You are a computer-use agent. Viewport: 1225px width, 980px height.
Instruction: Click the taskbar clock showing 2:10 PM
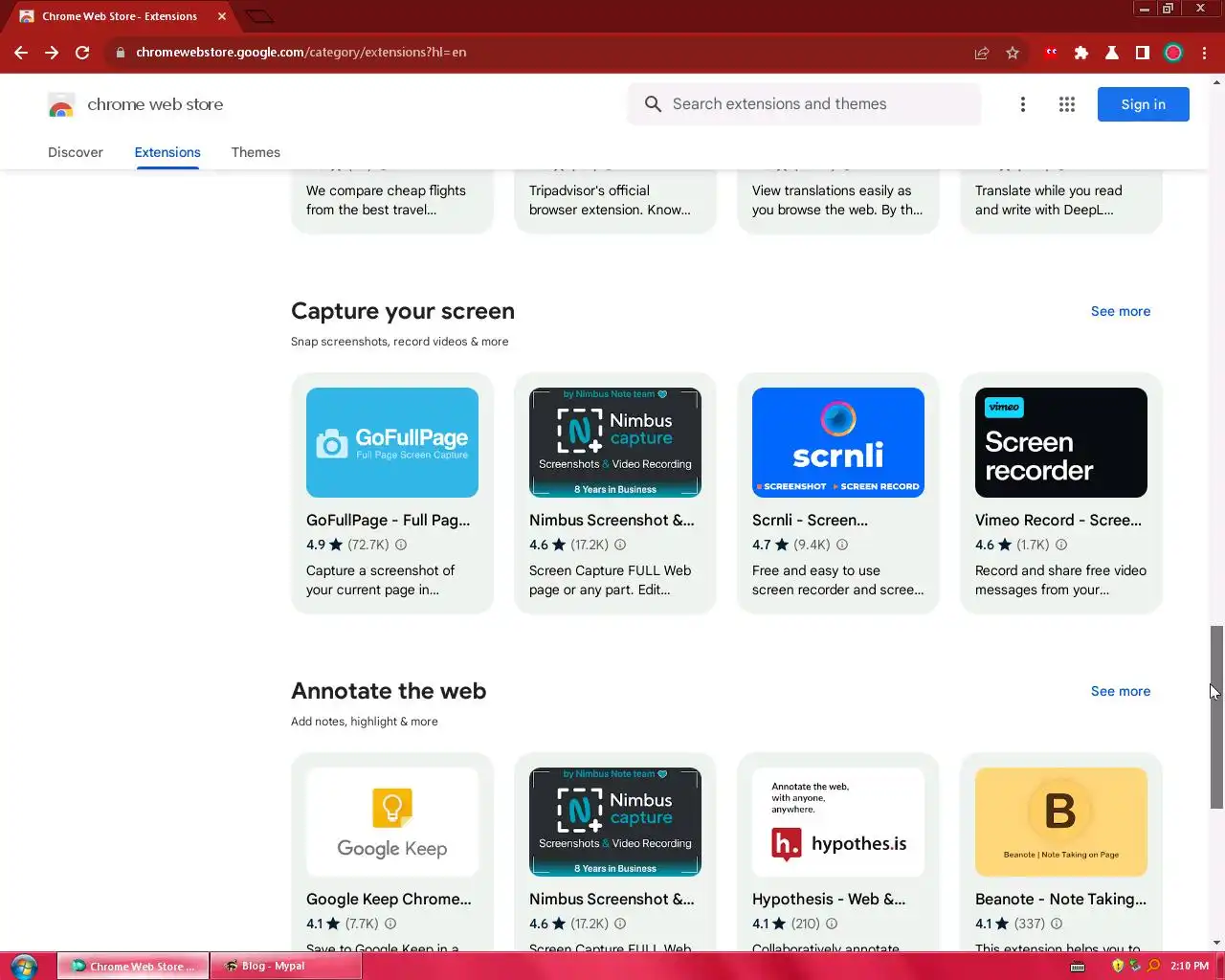(1189, 966)
